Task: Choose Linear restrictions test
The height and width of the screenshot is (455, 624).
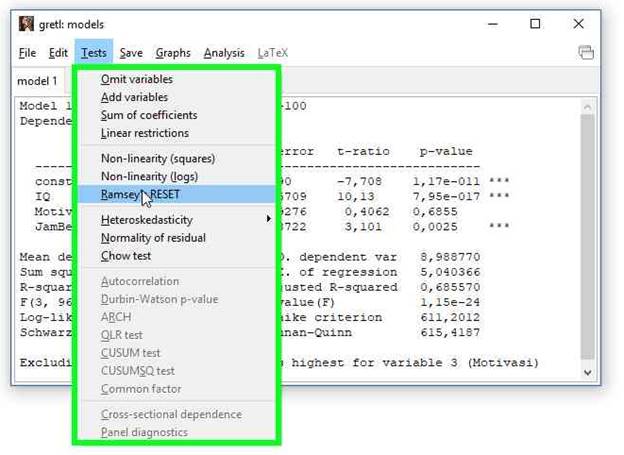Action: (x=144, y=133)
